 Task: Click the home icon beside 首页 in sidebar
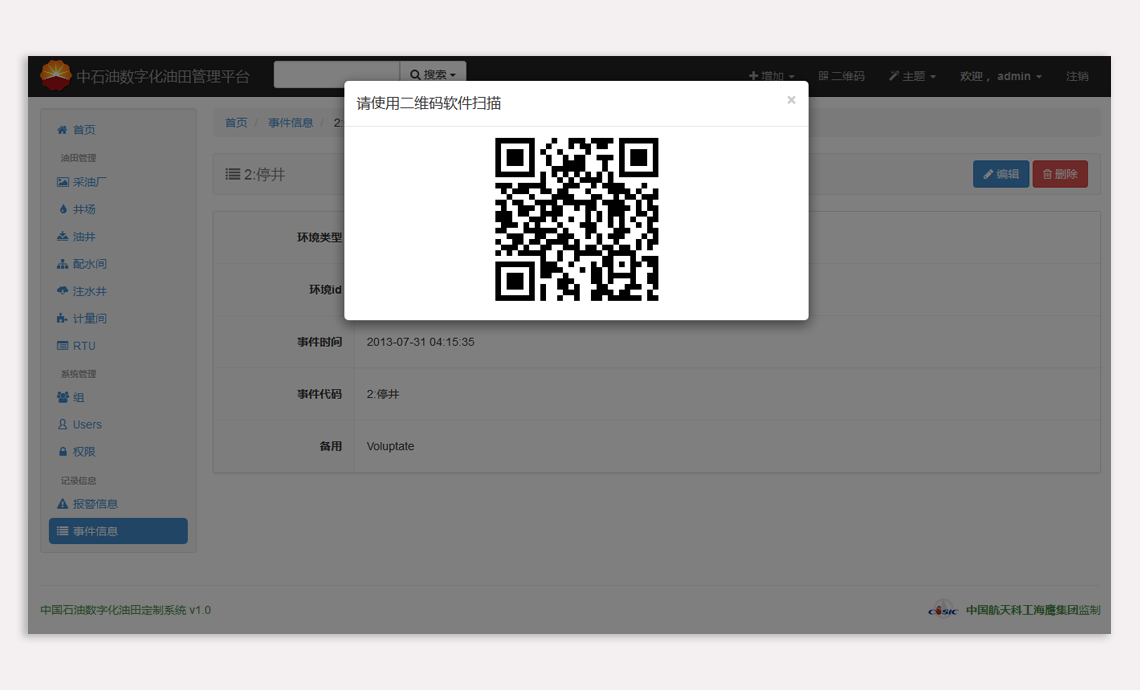[62, 130]
